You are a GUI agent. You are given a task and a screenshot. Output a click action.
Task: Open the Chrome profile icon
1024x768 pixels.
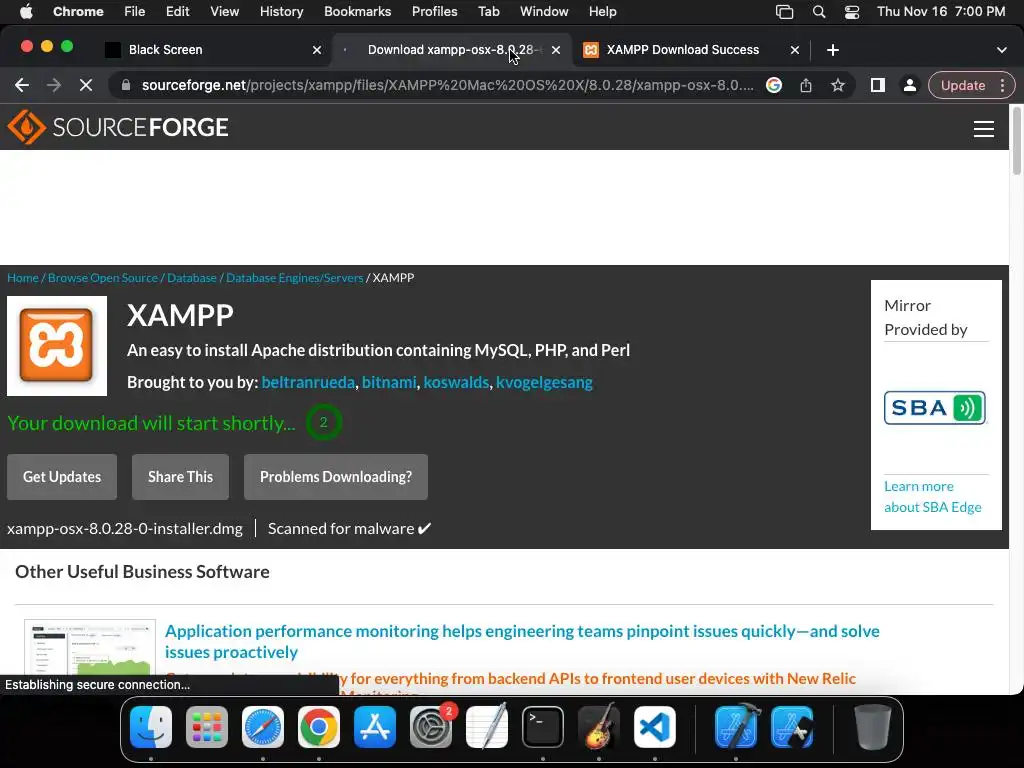click(909, 86)
